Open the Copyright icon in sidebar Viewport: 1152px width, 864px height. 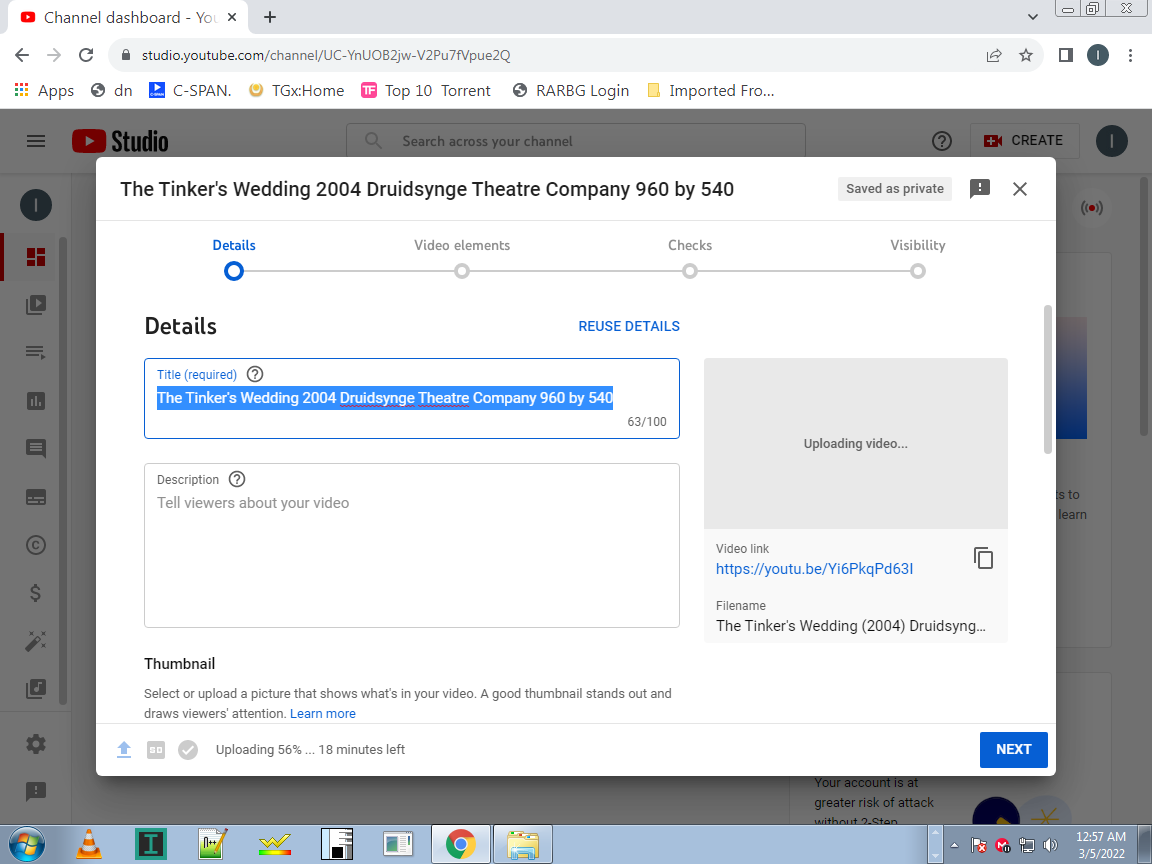pyautogui.click(x=35, y=545)
